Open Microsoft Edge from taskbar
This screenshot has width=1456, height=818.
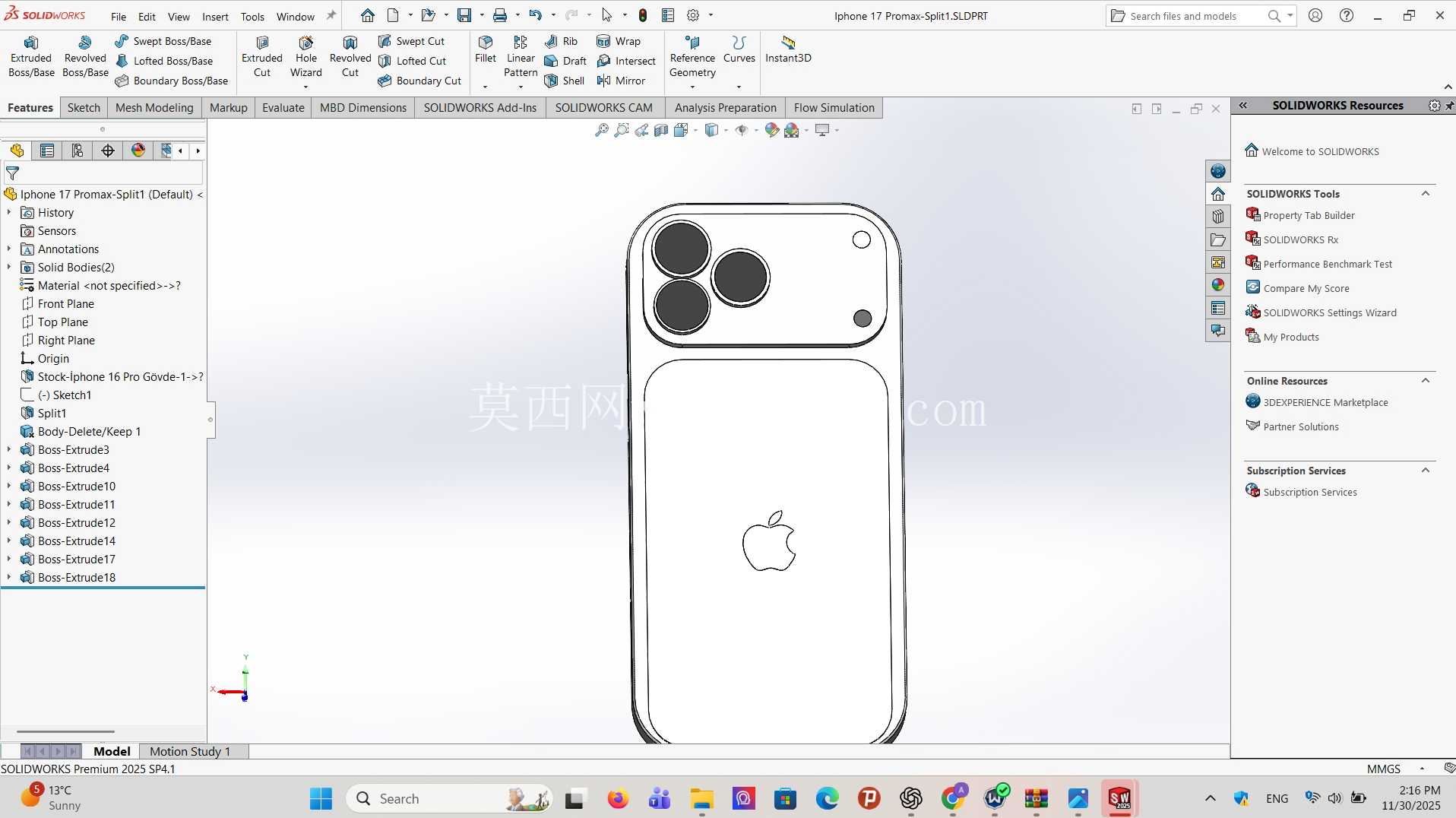pyautogui.click(x=827, y=798)
